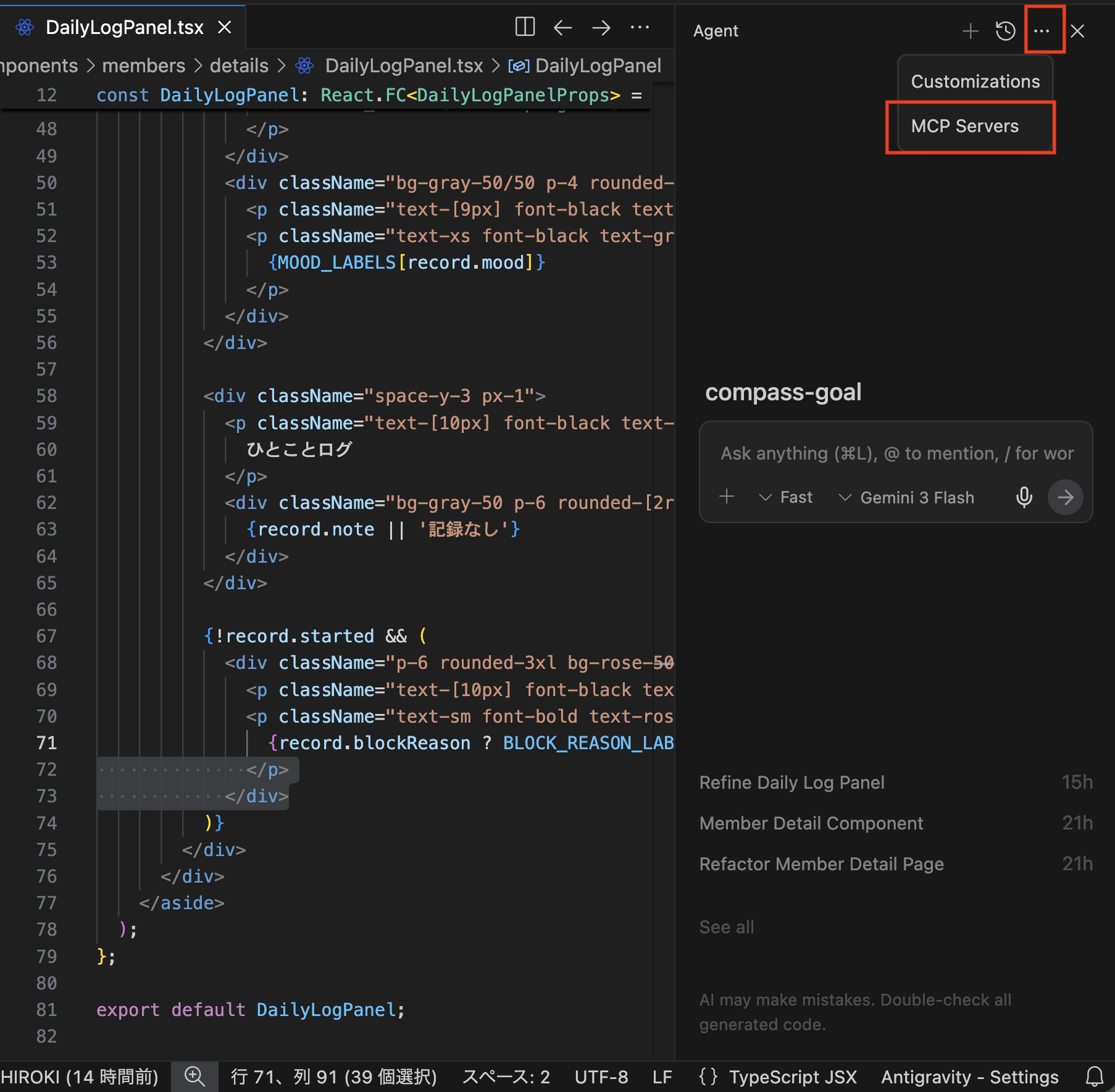Open editor more actions ellipsis menu

(640, 27)
